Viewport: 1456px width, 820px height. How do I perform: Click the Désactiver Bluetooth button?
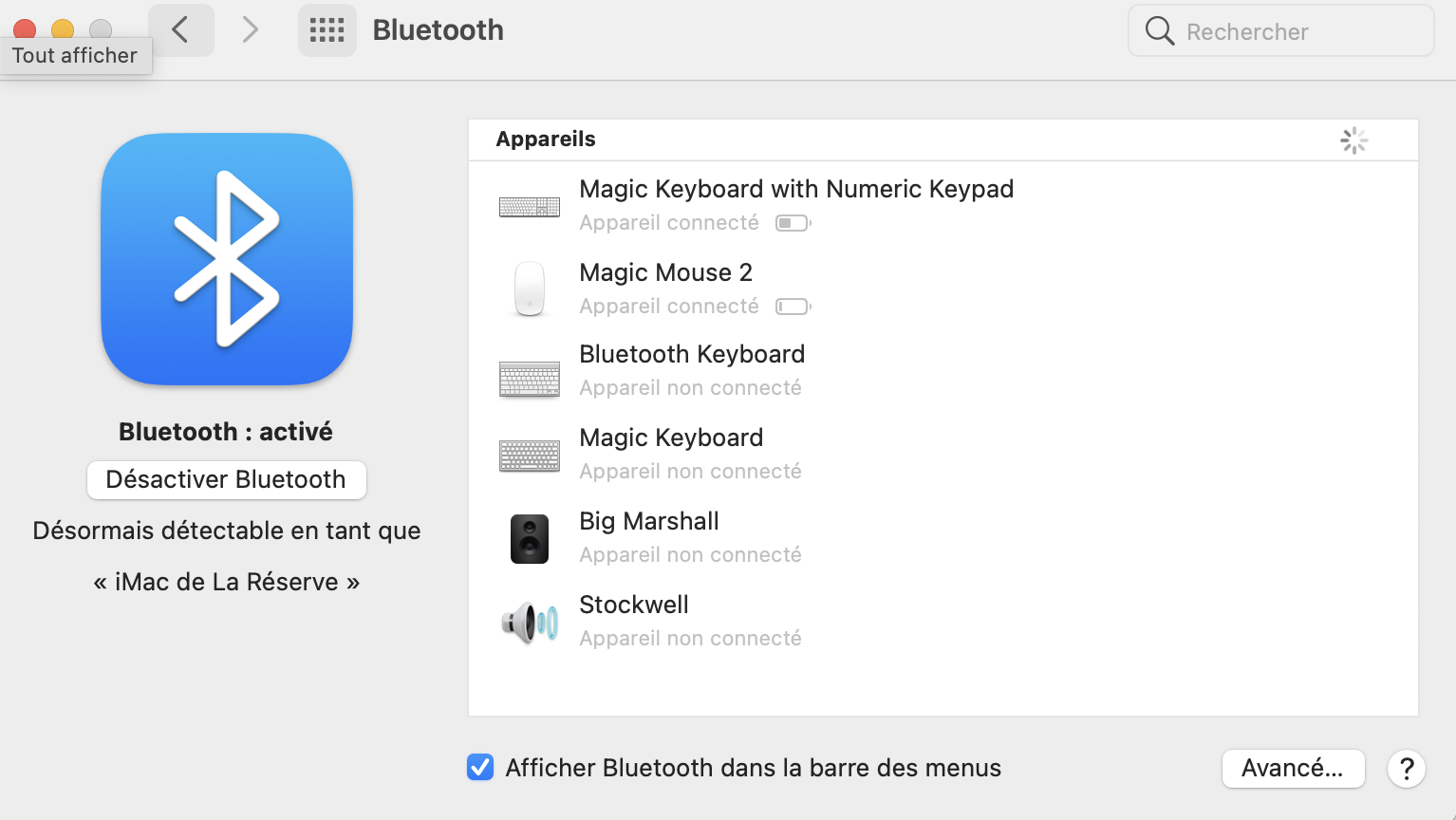(227, 479)
